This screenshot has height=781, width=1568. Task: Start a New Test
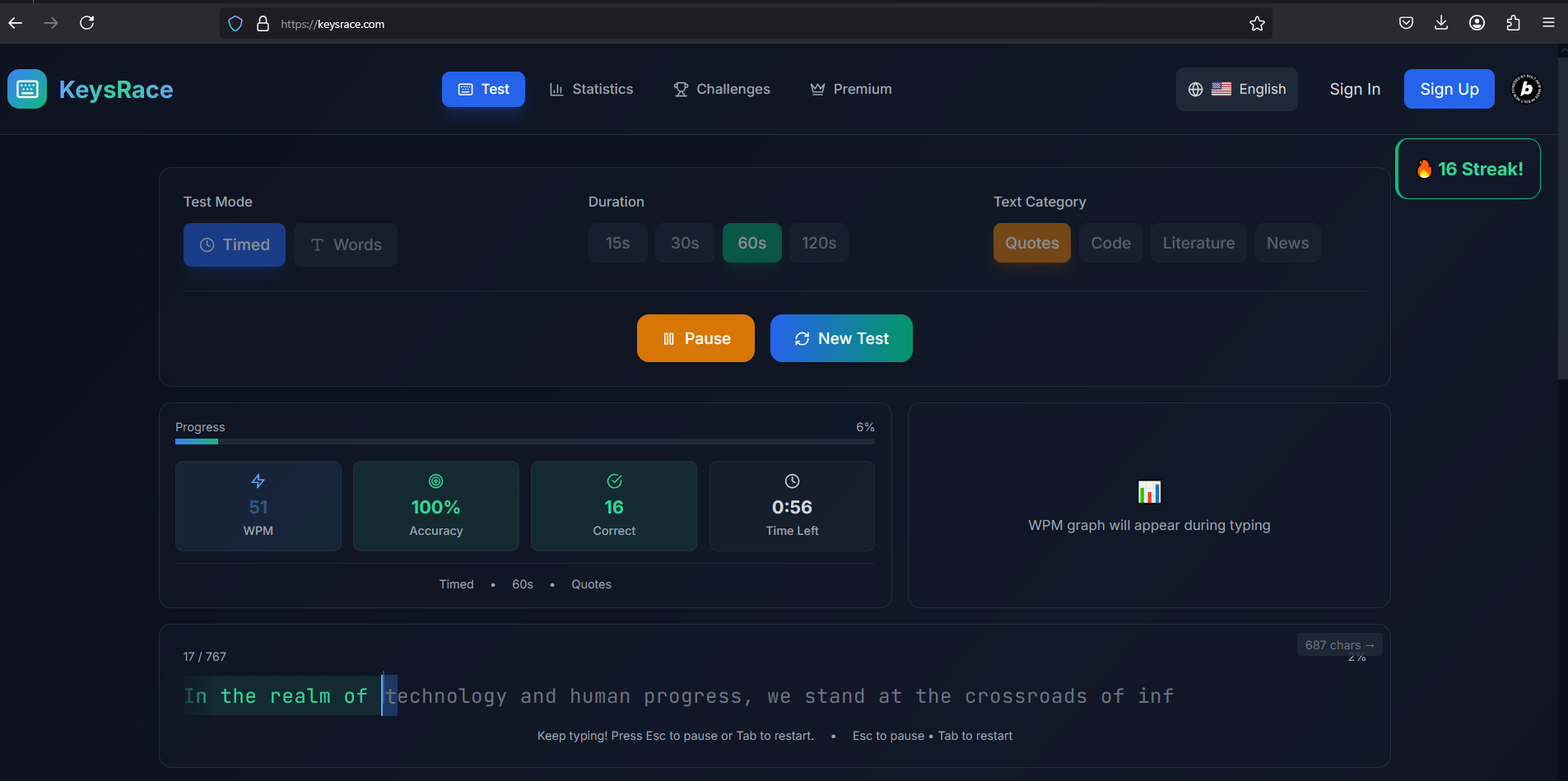coord(841,338)
